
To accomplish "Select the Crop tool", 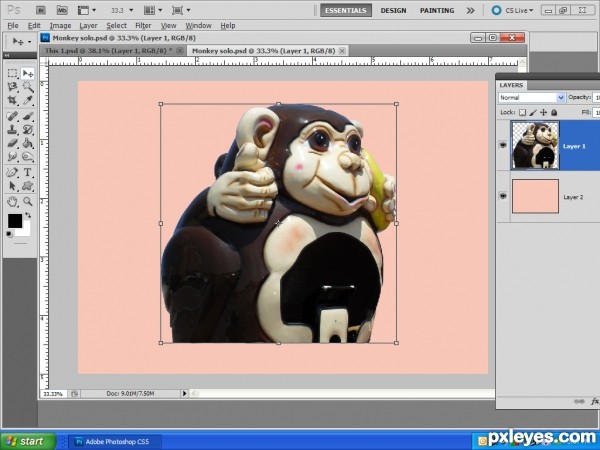I will point(13,100).
